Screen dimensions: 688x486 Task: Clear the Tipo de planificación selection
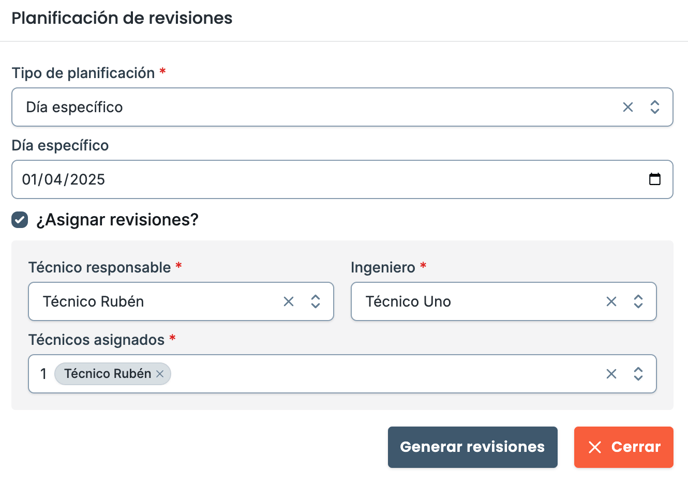click(628, 107)
